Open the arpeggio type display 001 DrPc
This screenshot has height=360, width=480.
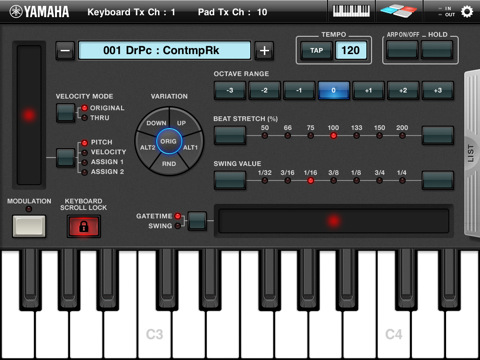click(x=164, y=51)
